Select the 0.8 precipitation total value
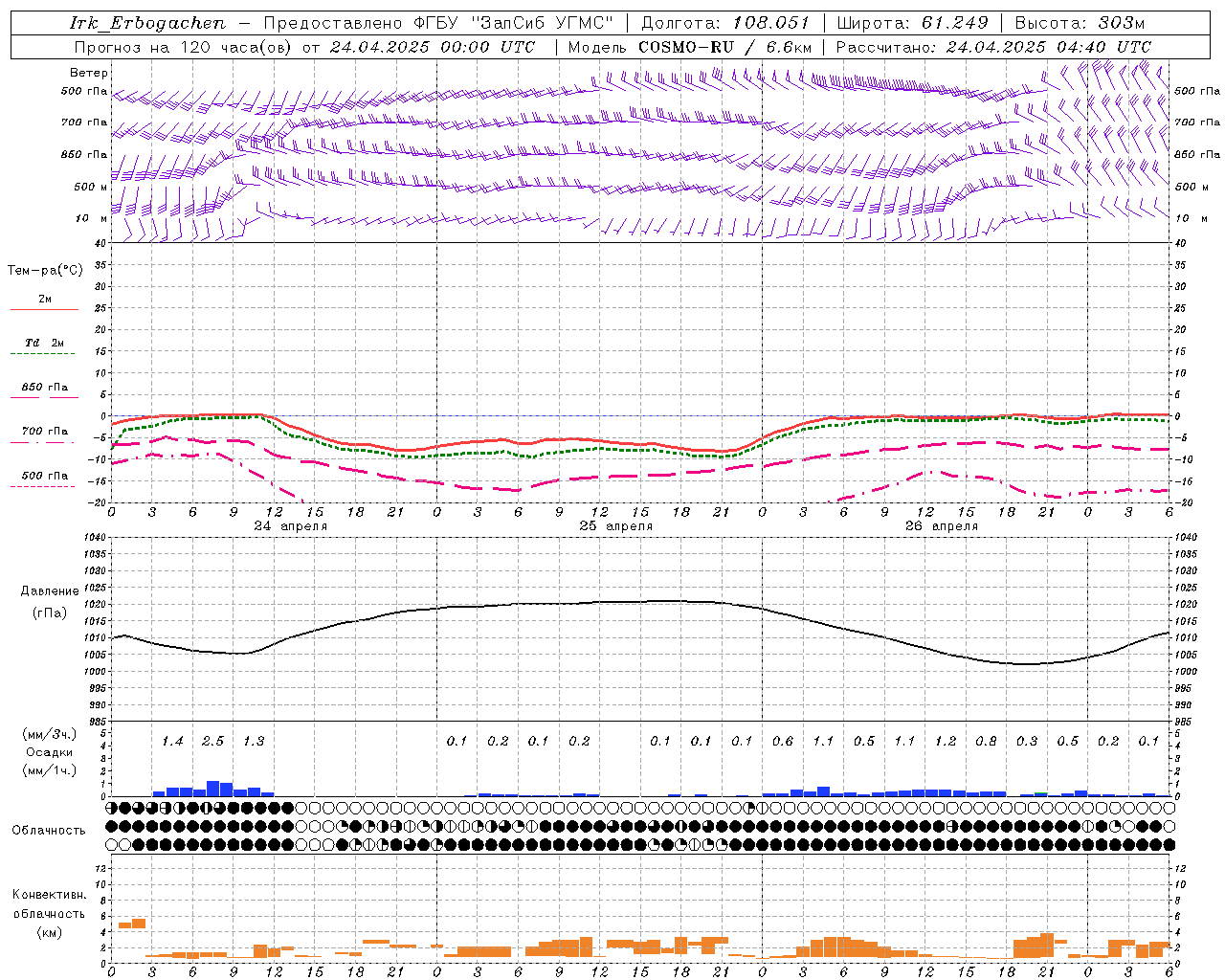This screenshot has width=1225, height=980. [986, 742]
